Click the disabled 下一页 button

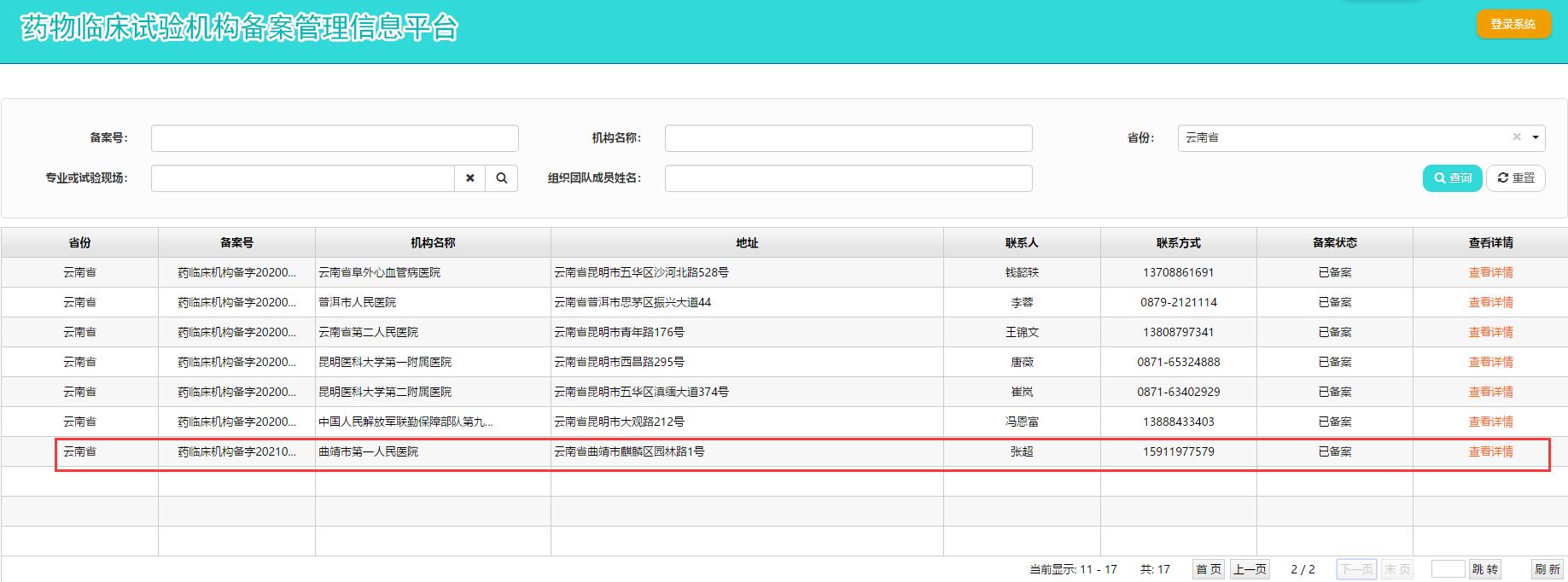pyautogui.click(x=1356, y=569)
